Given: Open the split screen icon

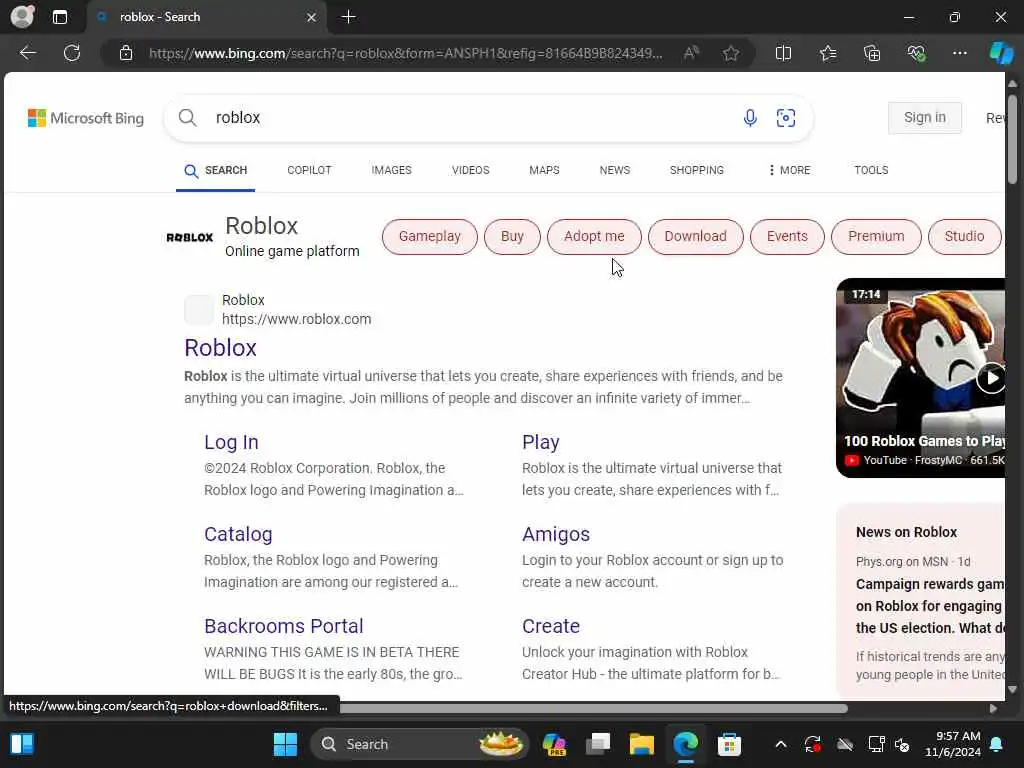Looking at the screenshot, I should click(x=783, y=53).
